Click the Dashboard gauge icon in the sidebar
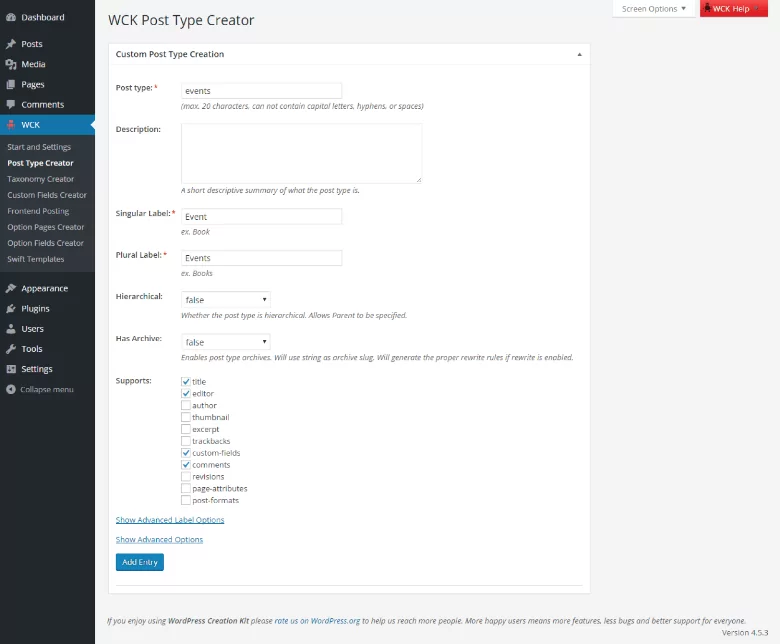 11,17
